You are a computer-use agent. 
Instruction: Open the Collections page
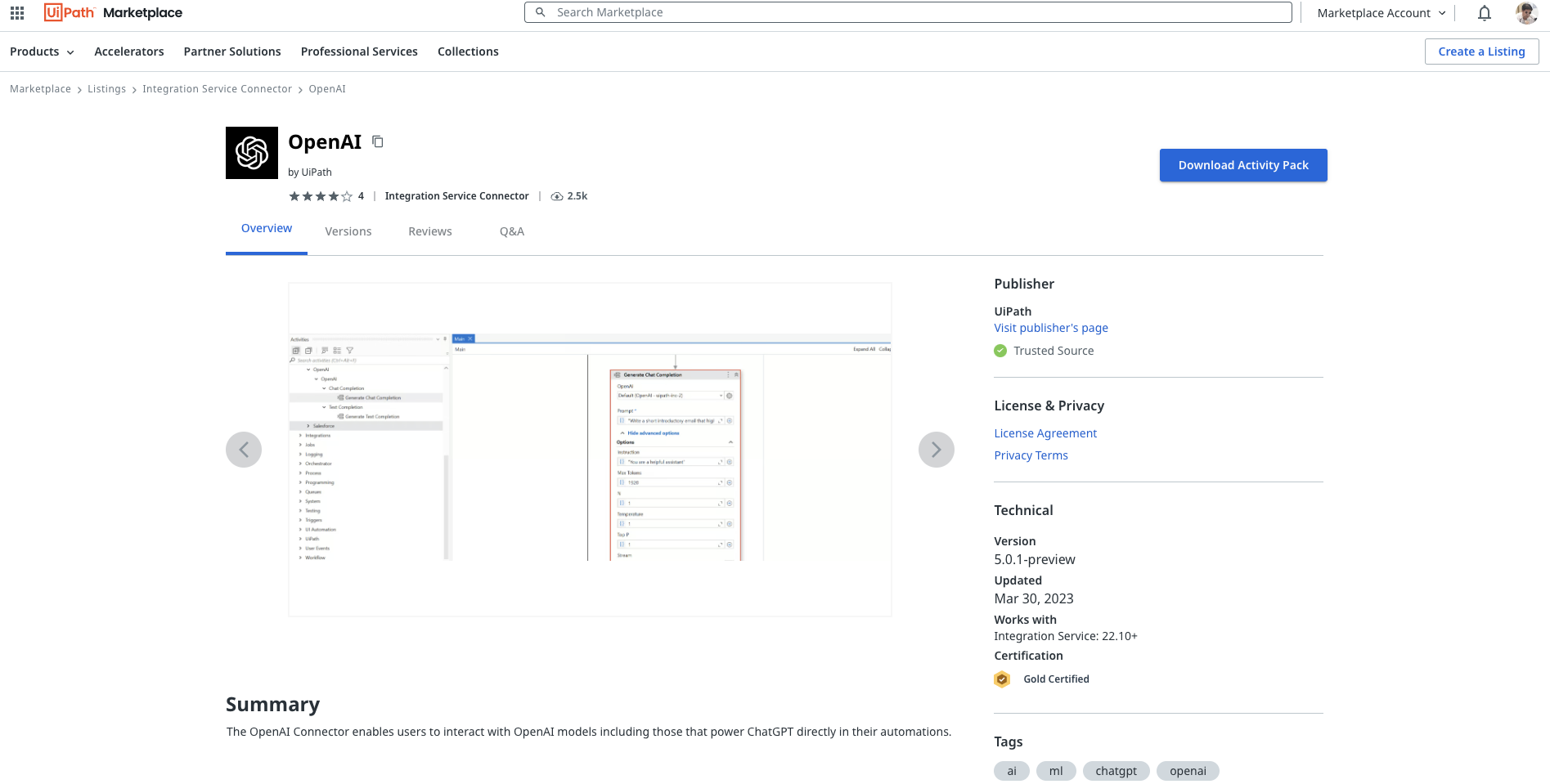click(x=468, y=52)
